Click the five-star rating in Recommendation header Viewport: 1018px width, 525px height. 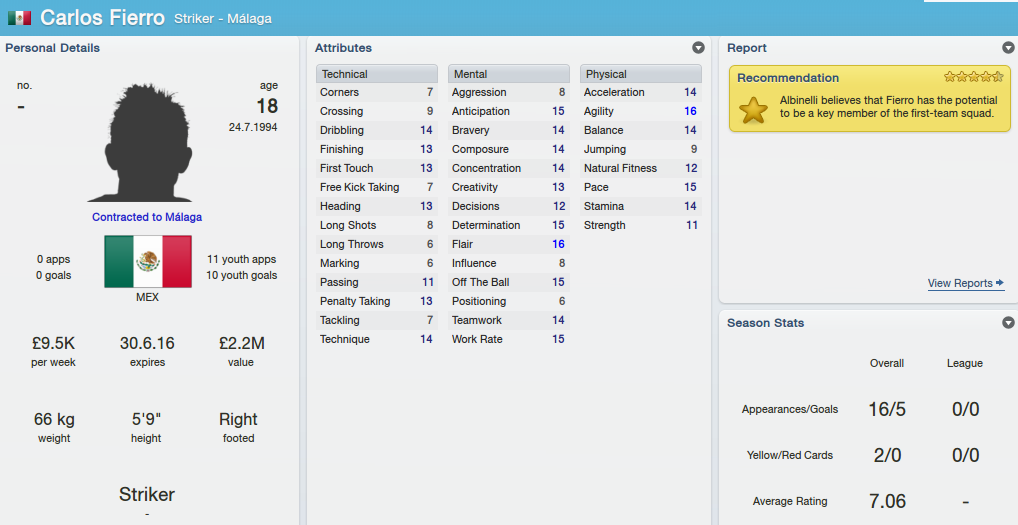(x=973, y=77)
